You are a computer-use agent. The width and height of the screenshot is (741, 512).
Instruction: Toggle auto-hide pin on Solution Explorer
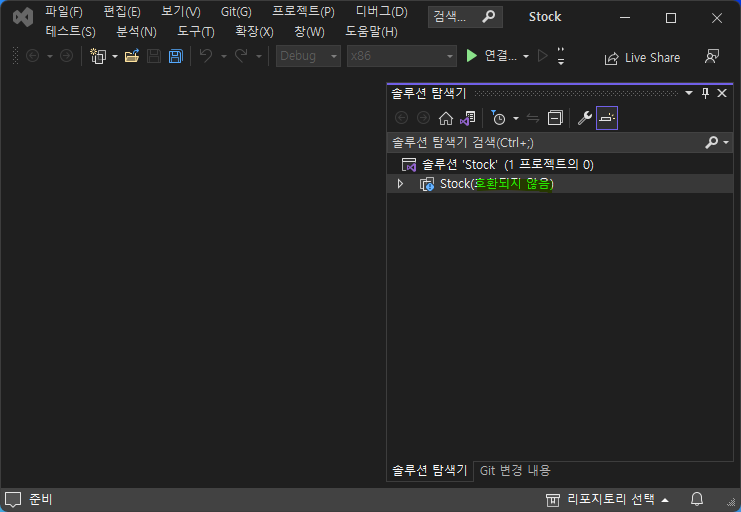706,93
